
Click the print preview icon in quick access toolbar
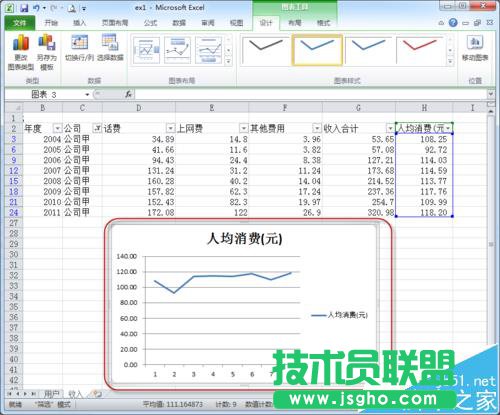72,8
